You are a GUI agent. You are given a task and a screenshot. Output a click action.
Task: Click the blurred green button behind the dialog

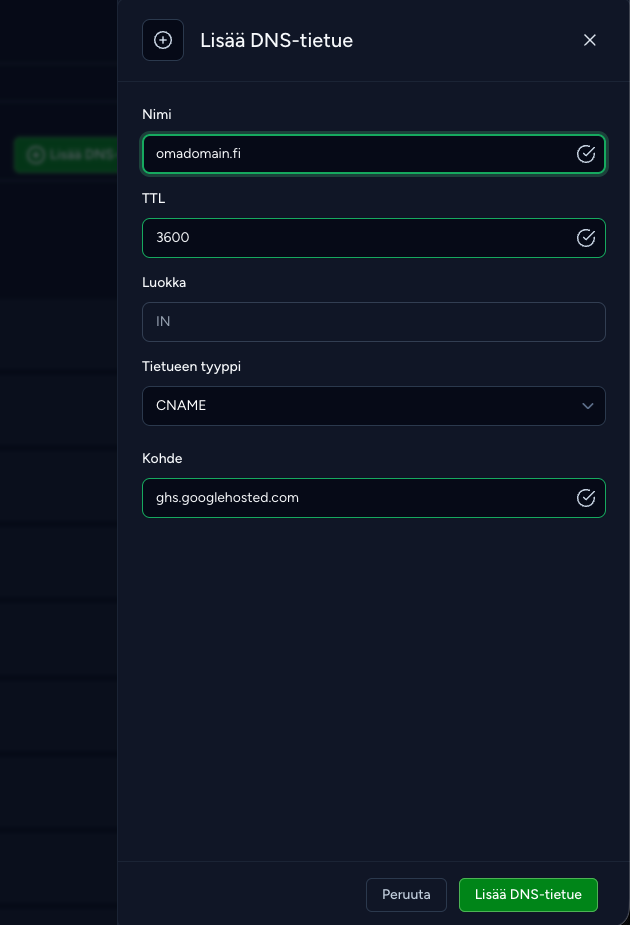(65, 155)
